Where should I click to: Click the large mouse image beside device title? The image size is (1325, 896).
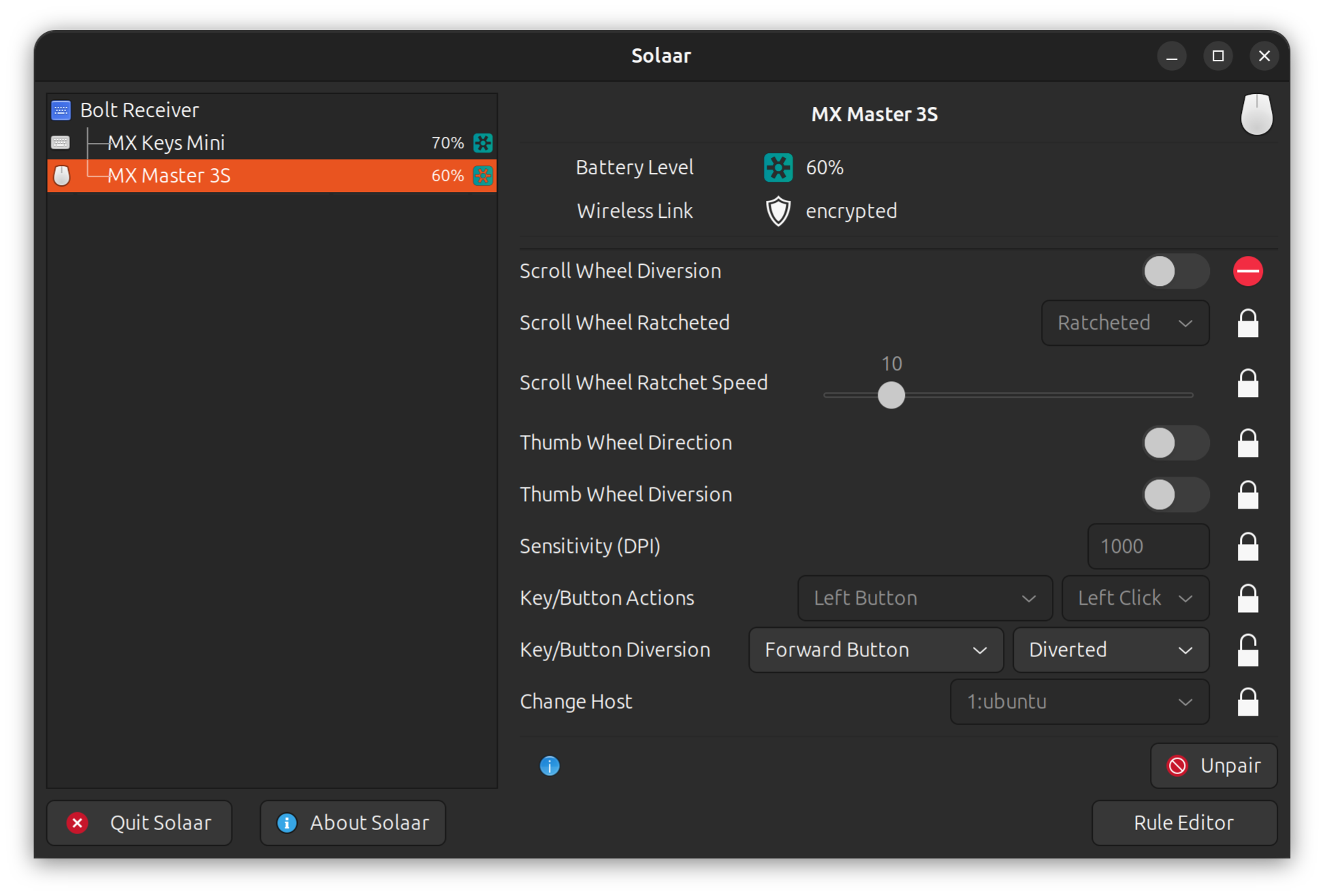(1256, 114)
